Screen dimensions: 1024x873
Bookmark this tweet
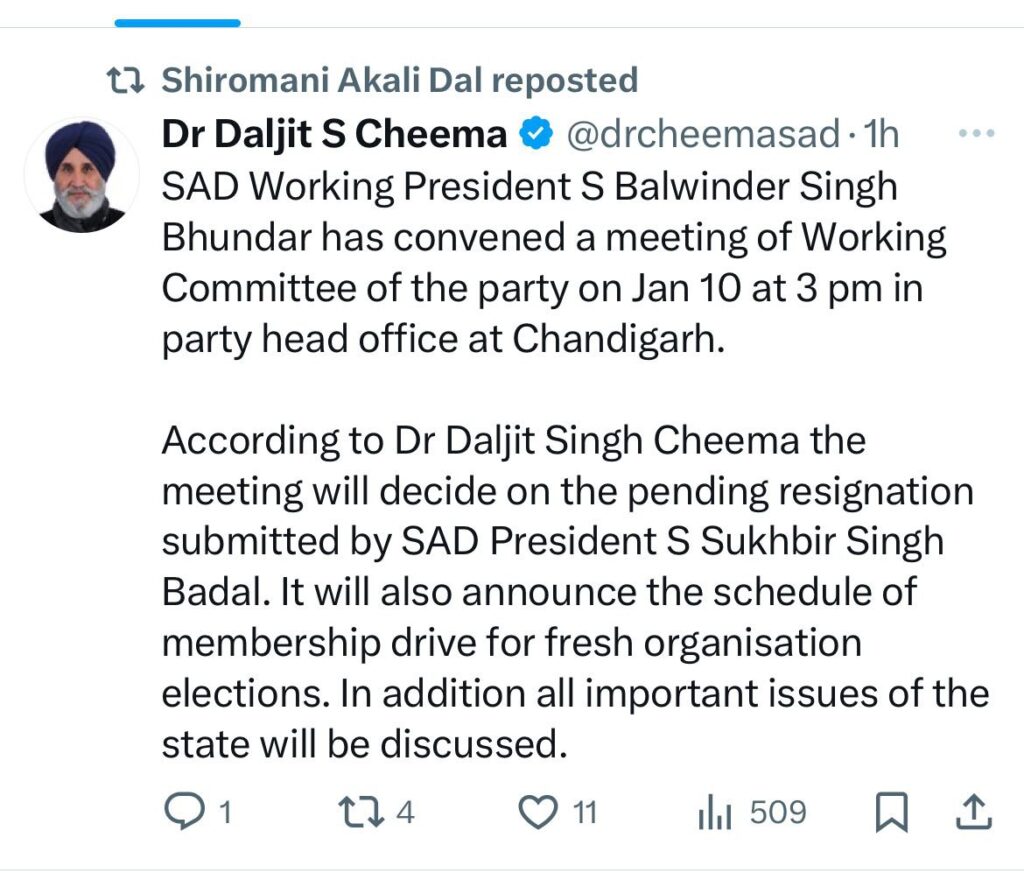click(x=891, y=813)
